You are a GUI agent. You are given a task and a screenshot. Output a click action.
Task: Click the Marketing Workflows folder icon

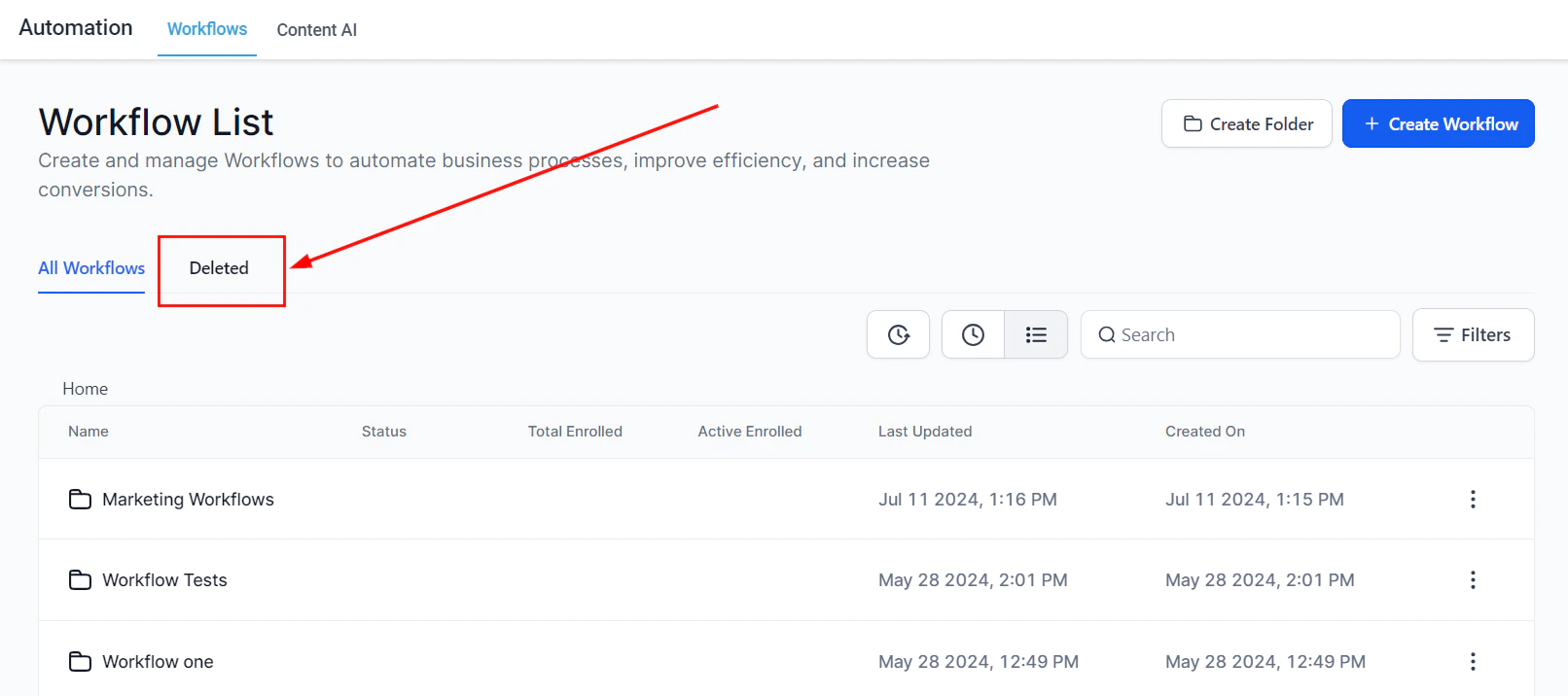click(x=80, y=499)
